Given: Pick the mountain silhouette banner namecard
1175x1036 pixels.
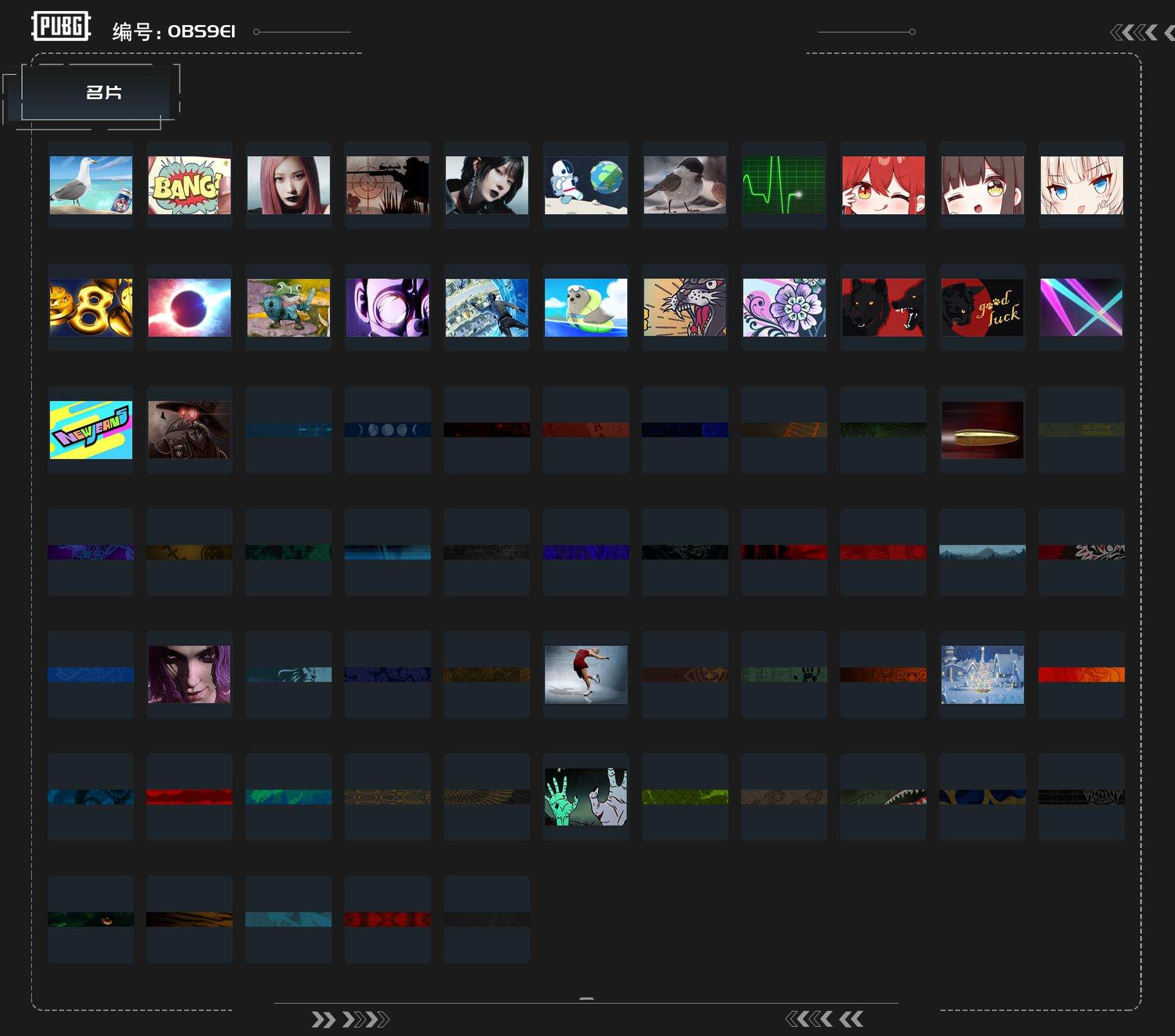Looking at the screenshot, I should [982, 552].
